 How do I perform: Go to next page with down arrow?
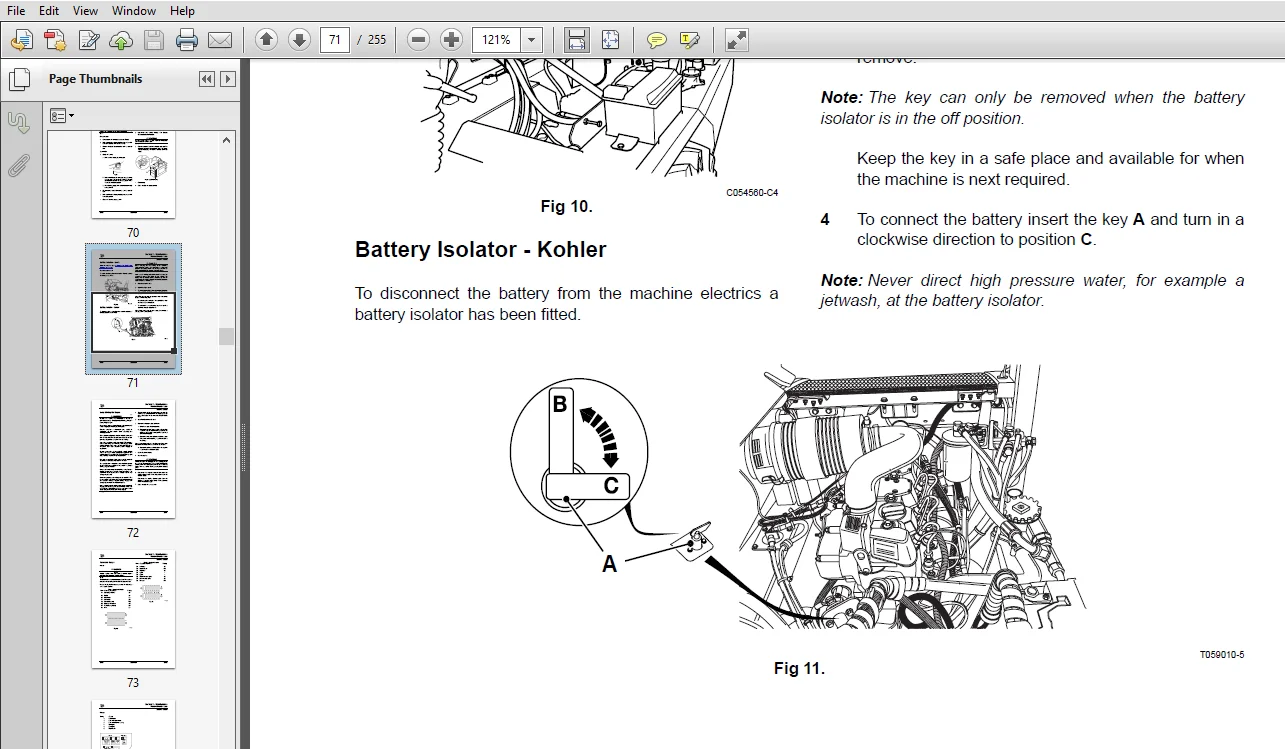coord(299,40)
